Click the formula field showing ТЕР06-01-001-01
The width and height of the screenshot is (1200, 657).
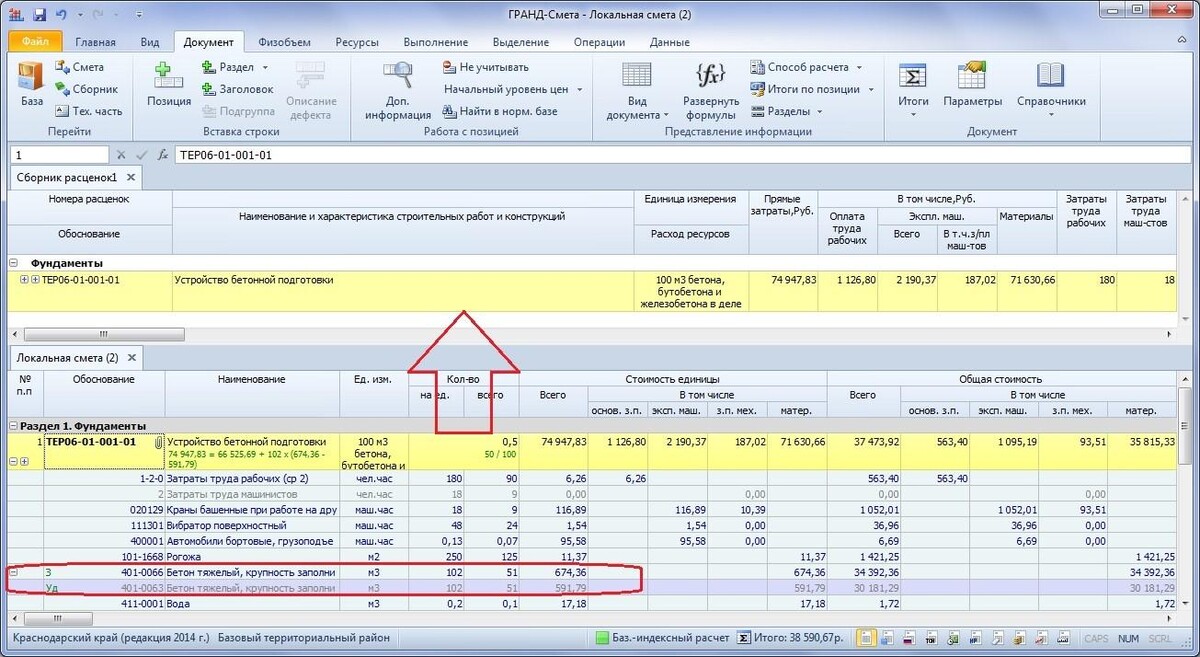(x=683, y=155)
